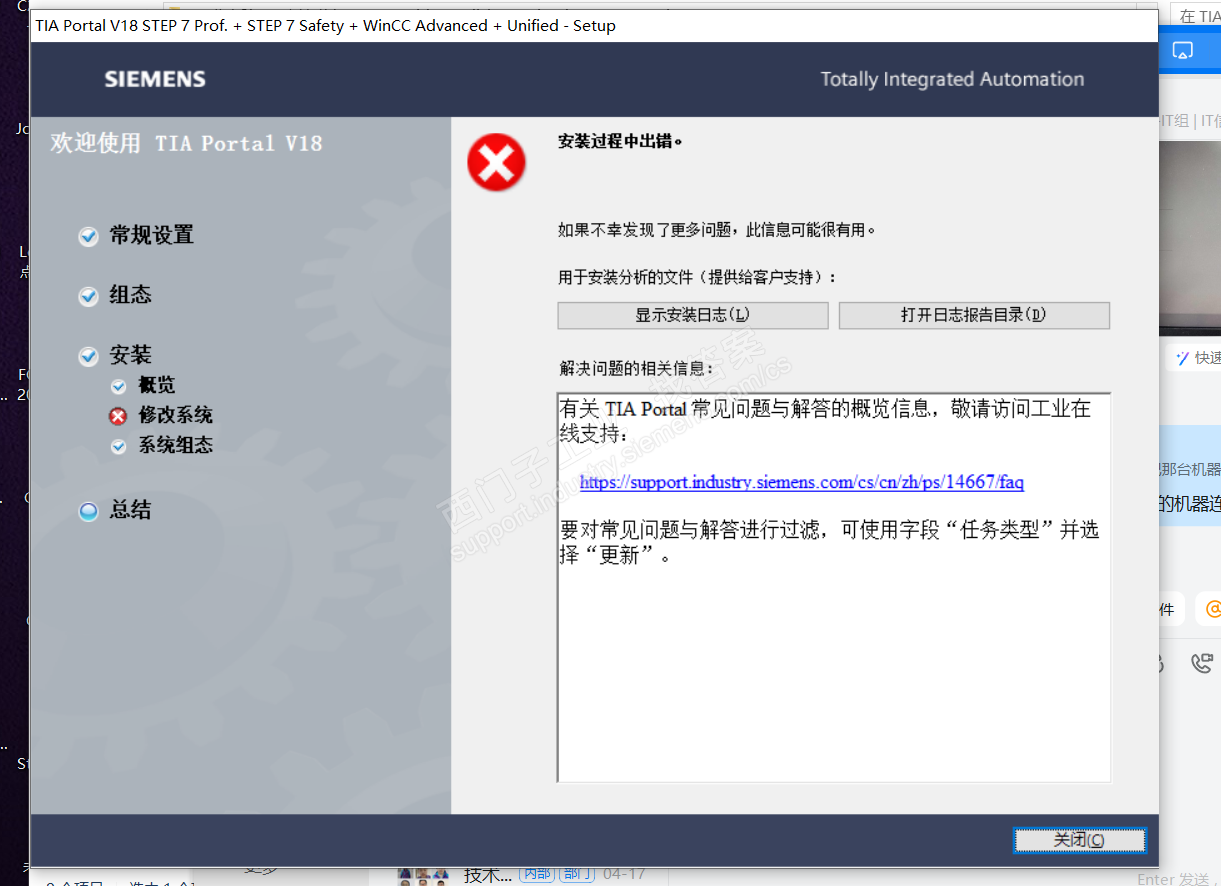Select the 组态 step
1221x886 pixels.
click(130, 295)
